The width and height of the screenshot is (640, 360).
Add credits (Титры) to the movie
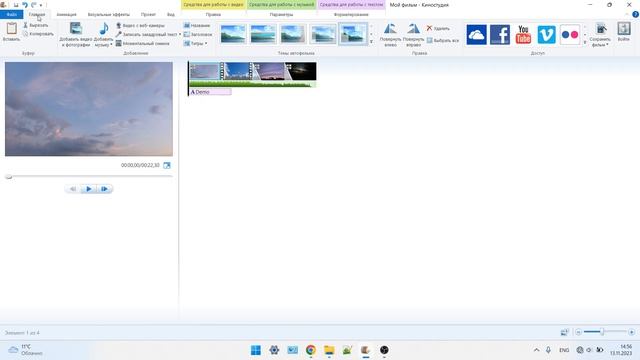click(x=194, y=43)
